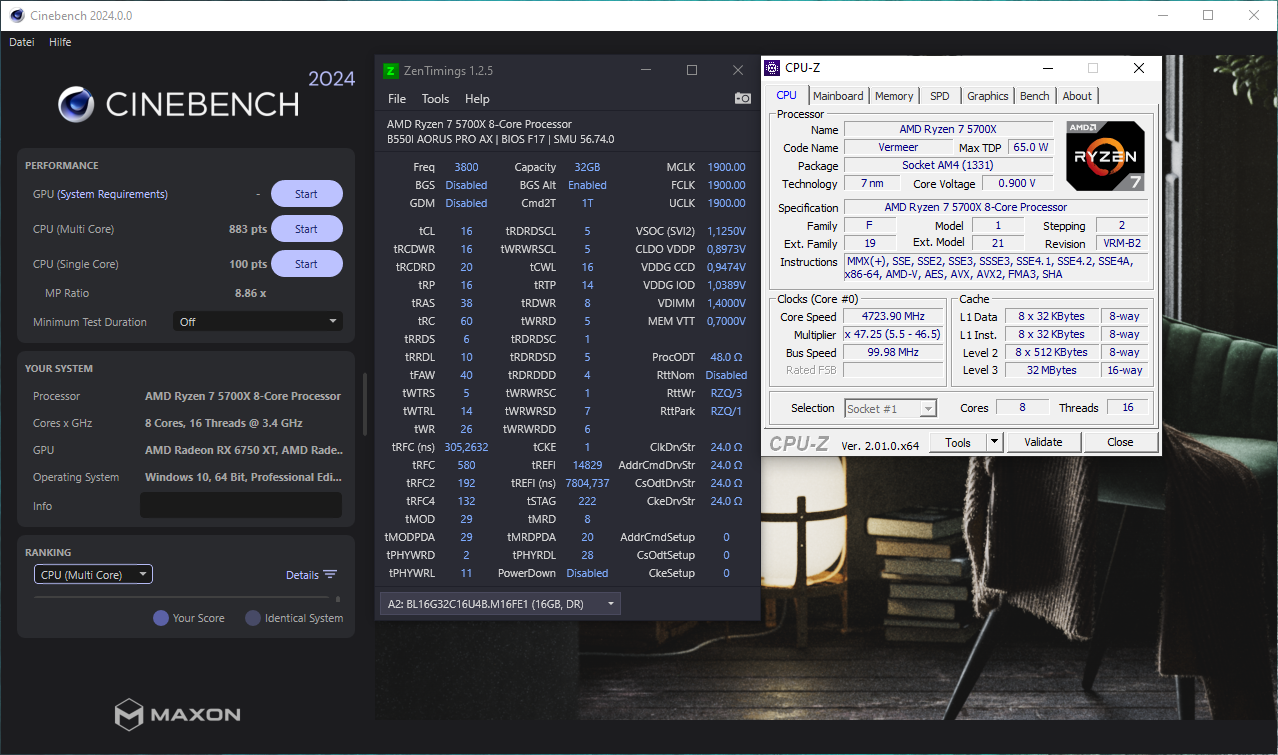Open ranking filter icon next to Details

click(x=330, y=575)
